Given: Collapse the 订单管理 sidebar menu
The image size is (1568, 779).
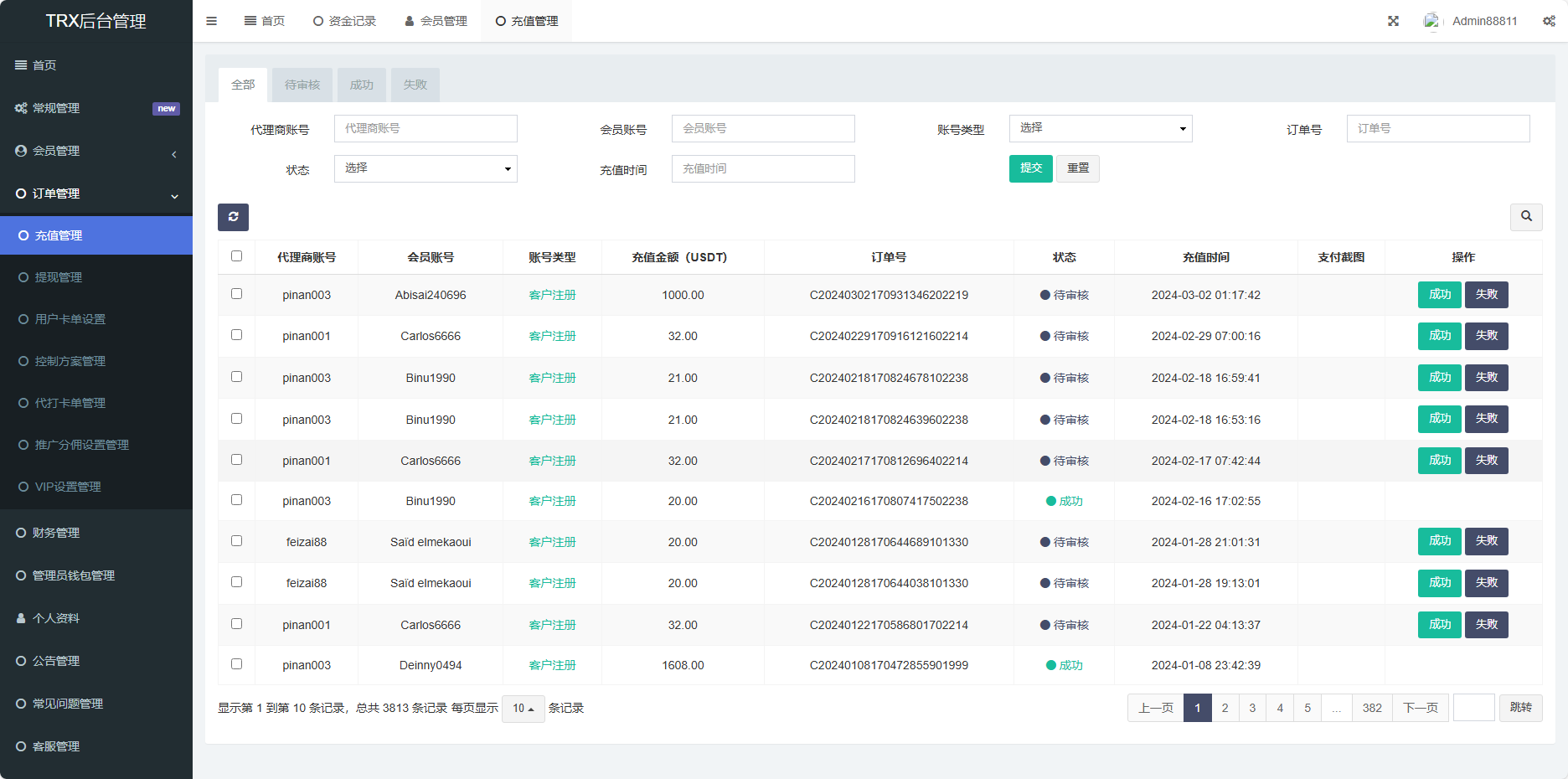Looking at the screenshot, I should (96, 193).
